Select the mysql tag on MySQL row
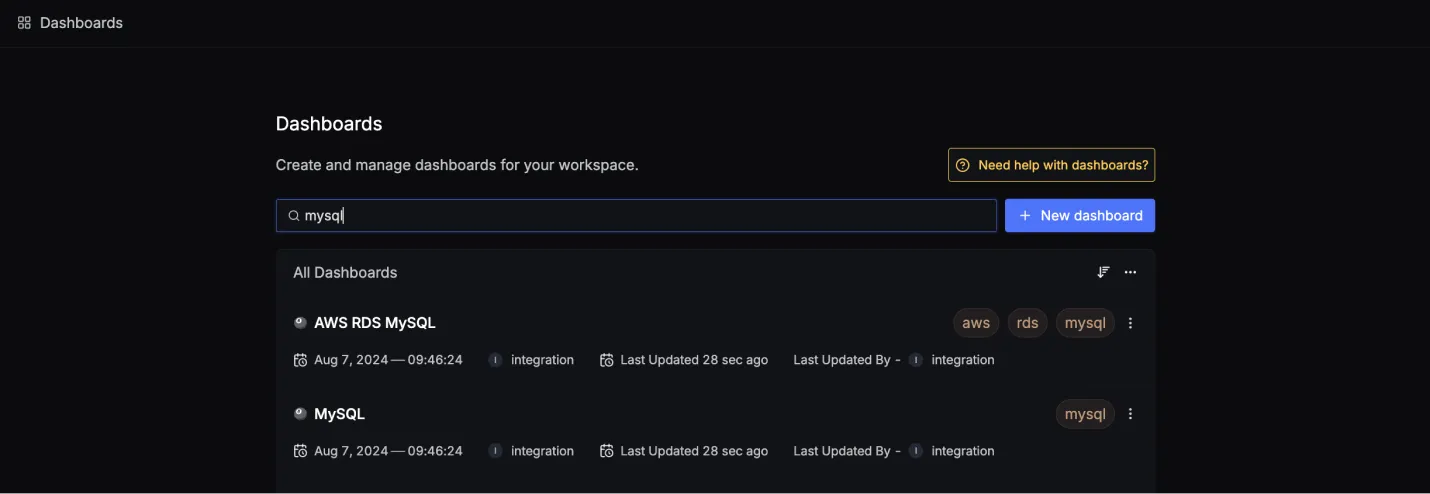 (1085, 414)
